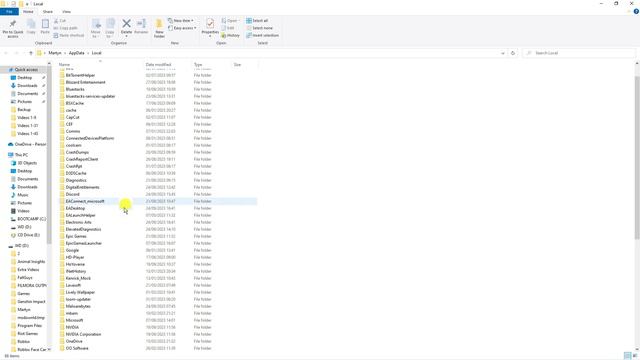The width and height of the screenshot is (640, 360).
Task: Switch to large thumbnails view icon
Action: (x=635, y=356)
